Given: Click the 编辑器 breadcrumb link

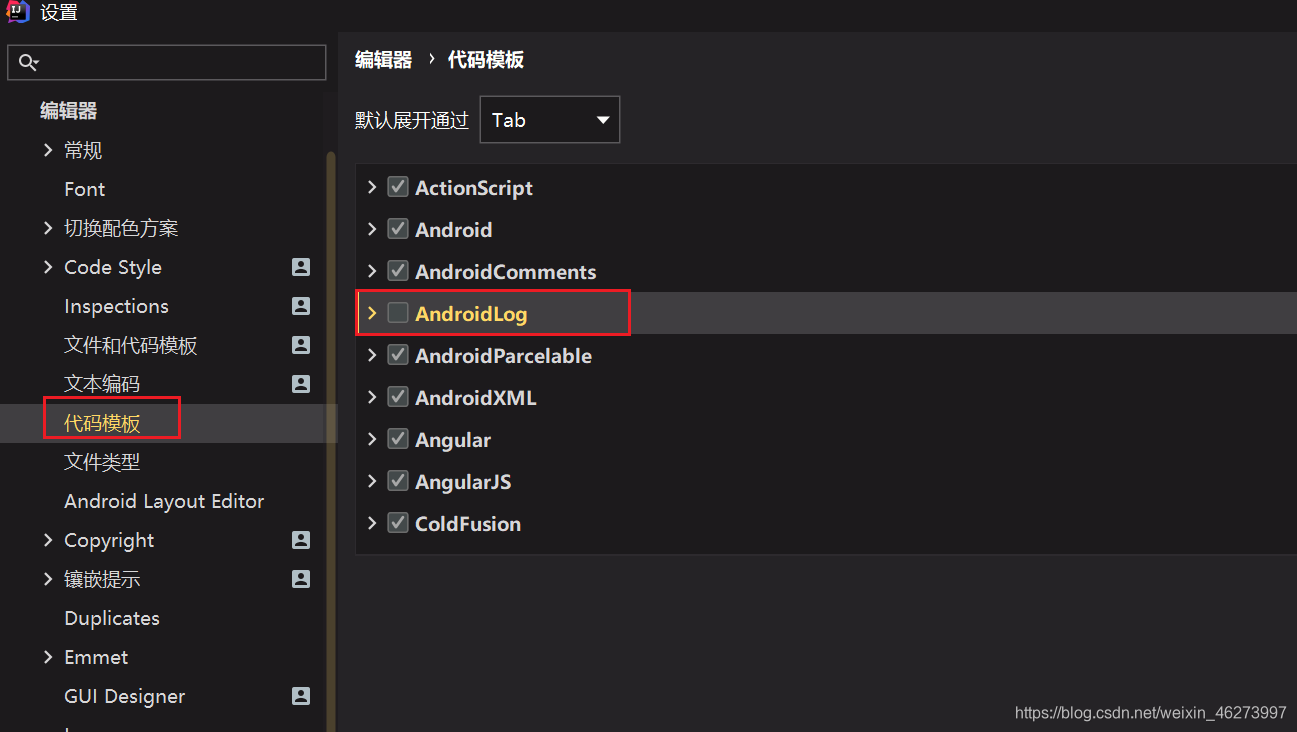Looking at the screenshot, I should point(382,59).
